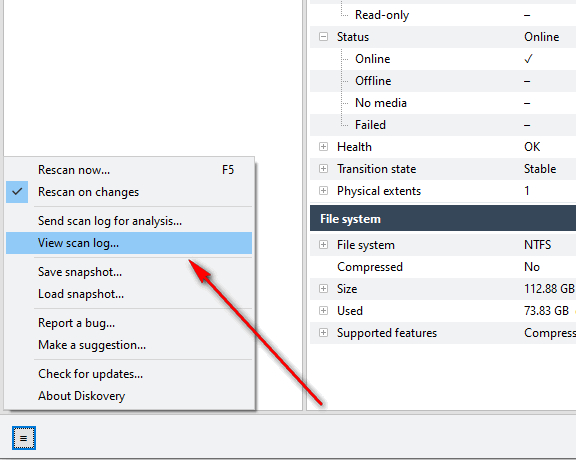Select Rescan now from the menu

(129, 170)
